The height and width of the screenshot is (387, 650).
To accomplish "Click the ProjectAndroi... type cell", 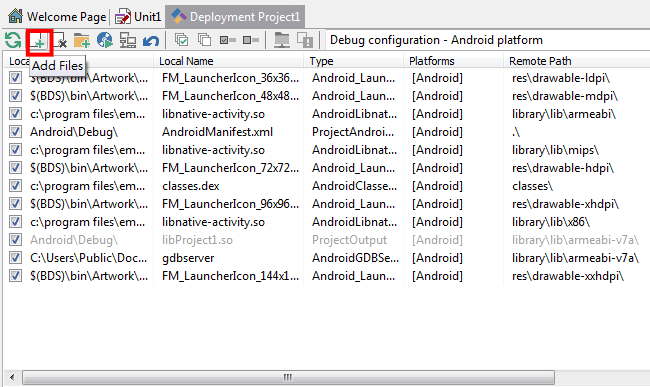I will pyautogui.click(x=353, y=132).
